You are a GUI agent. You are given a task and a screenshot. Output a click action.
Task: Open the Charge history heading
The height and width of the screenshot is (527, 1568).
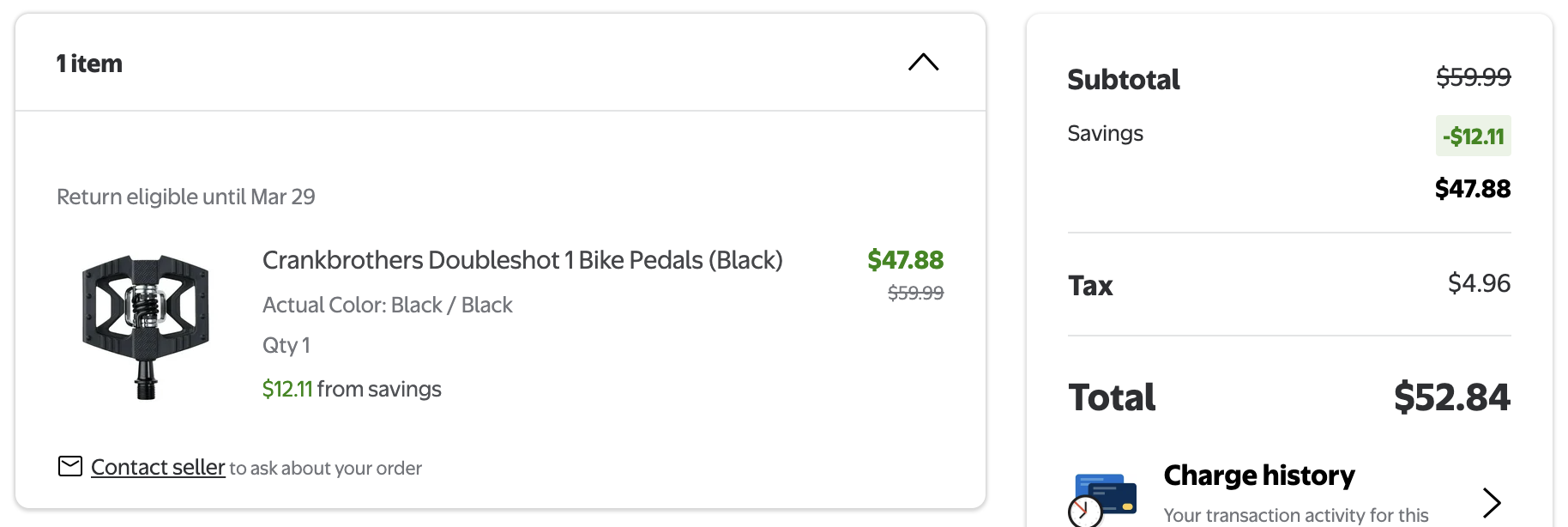pyautogui.click(x=1259, y=476)
